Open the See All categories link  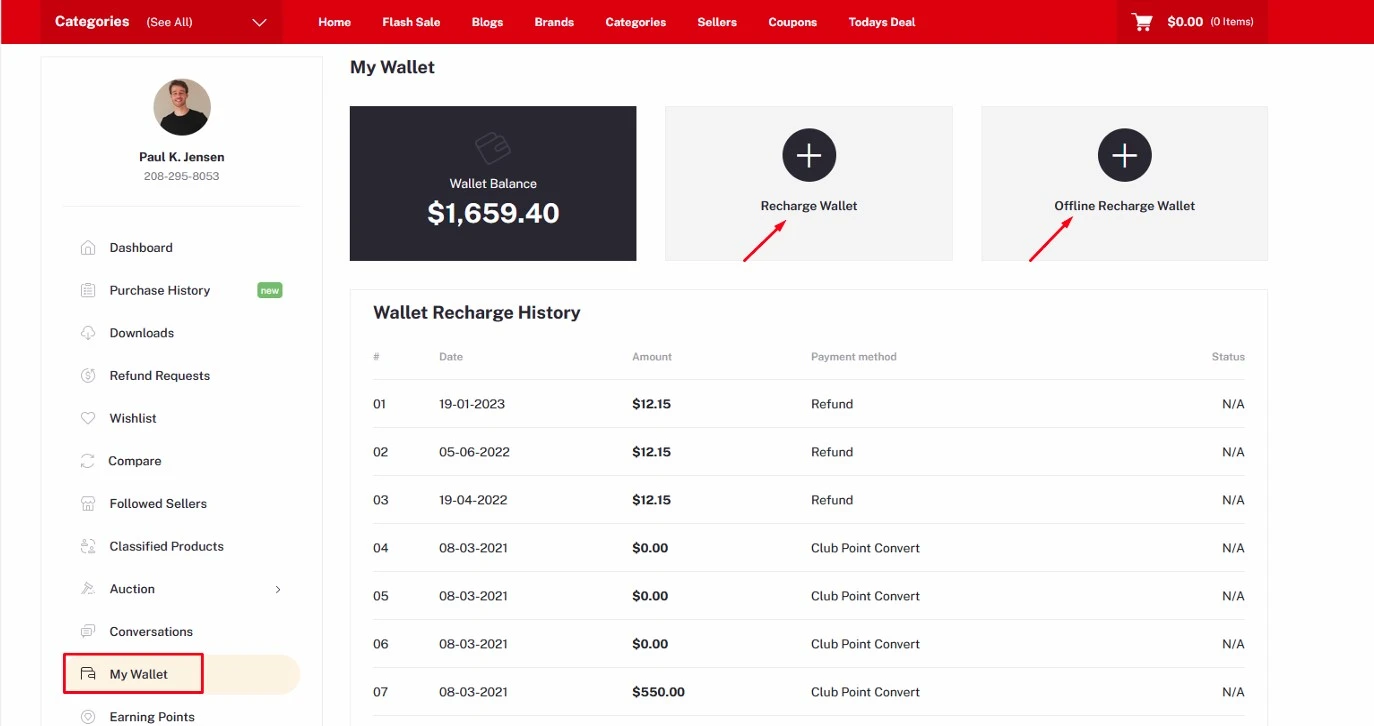pos(169,22)
